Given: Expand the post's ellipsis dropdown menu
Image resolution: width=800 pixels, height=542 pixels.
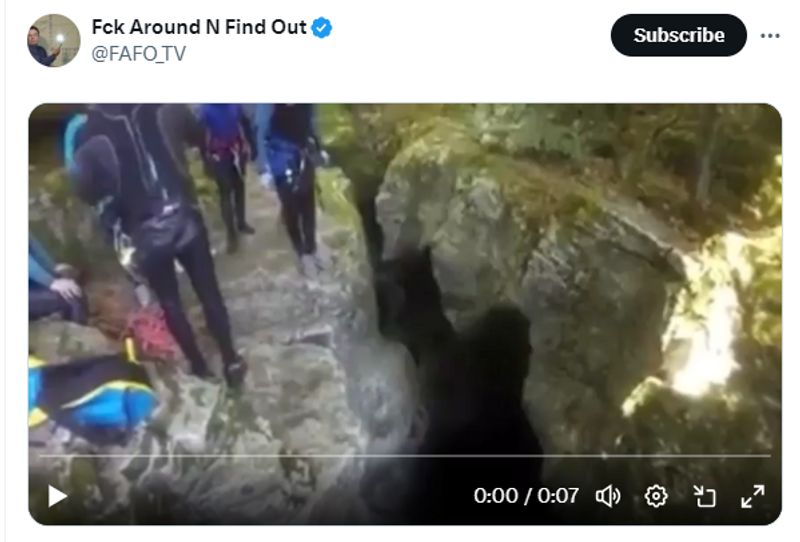Looking at the screenshot, I should click(770, 36).
